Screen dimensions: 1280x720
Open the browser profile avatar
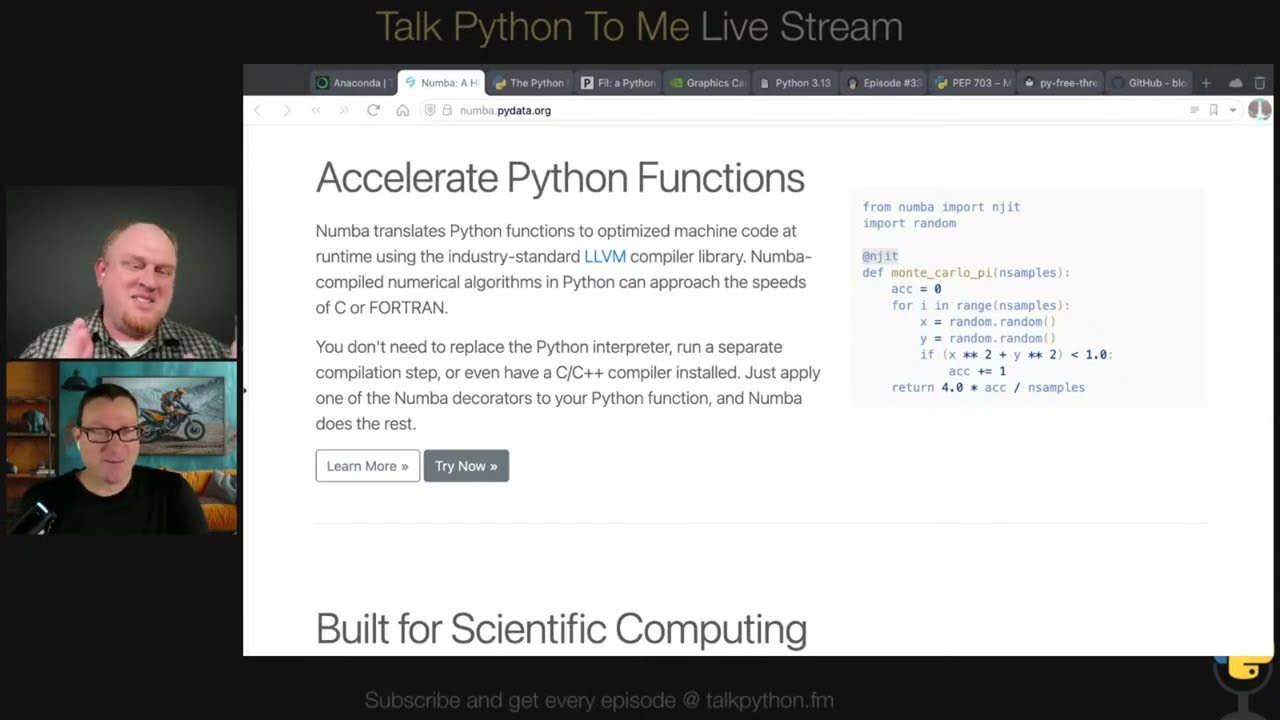[1259, 110]
